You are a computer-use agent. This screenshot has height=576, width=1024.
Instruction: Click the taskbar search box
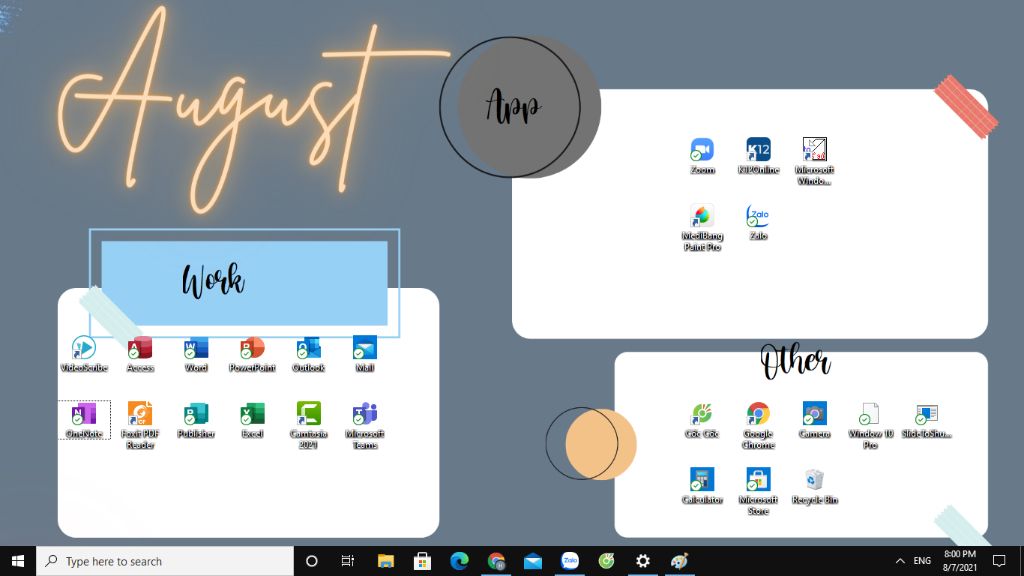pos(165,561)
